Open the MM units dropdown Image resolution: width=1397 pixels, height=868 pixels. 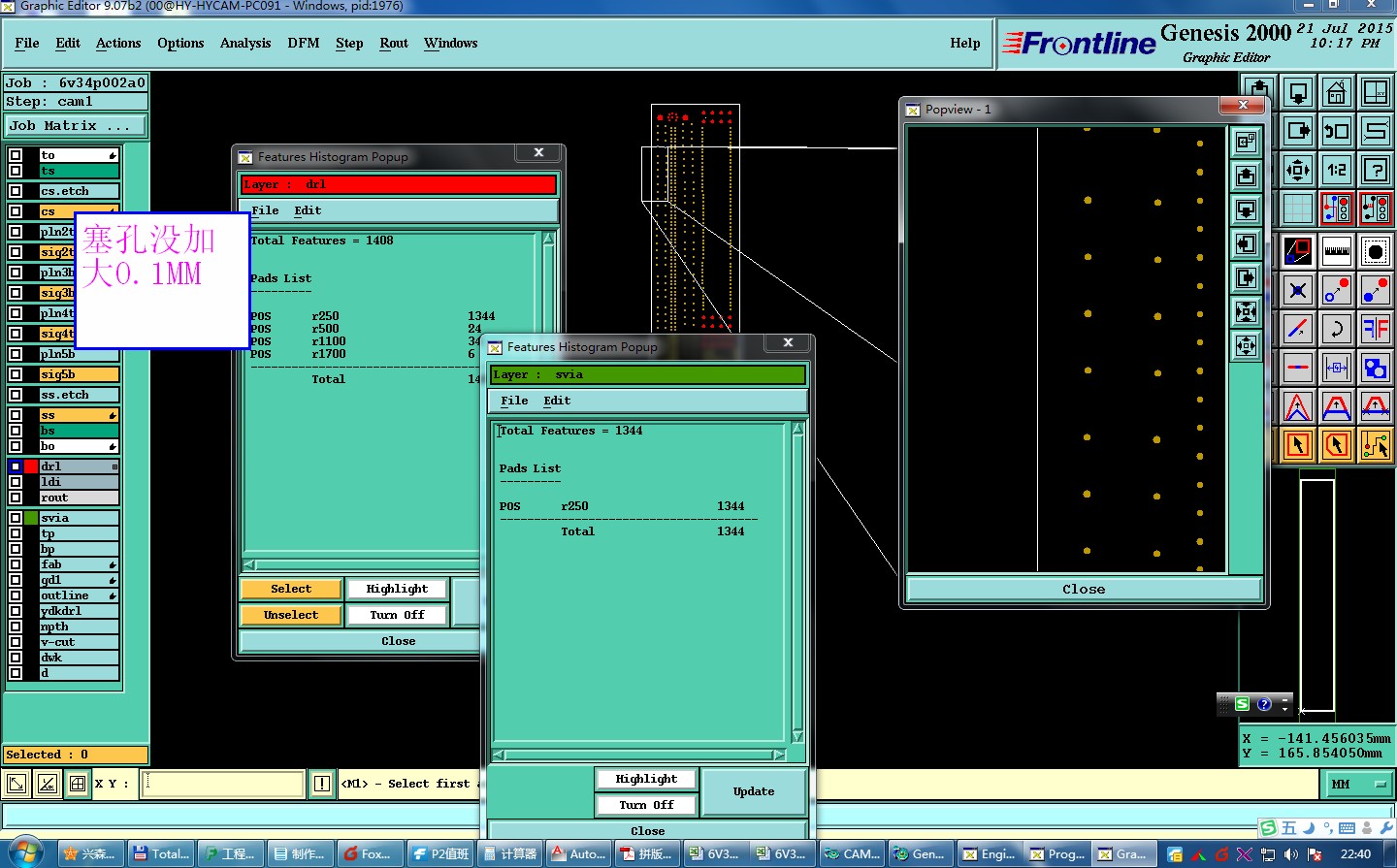click(1359, 784)
